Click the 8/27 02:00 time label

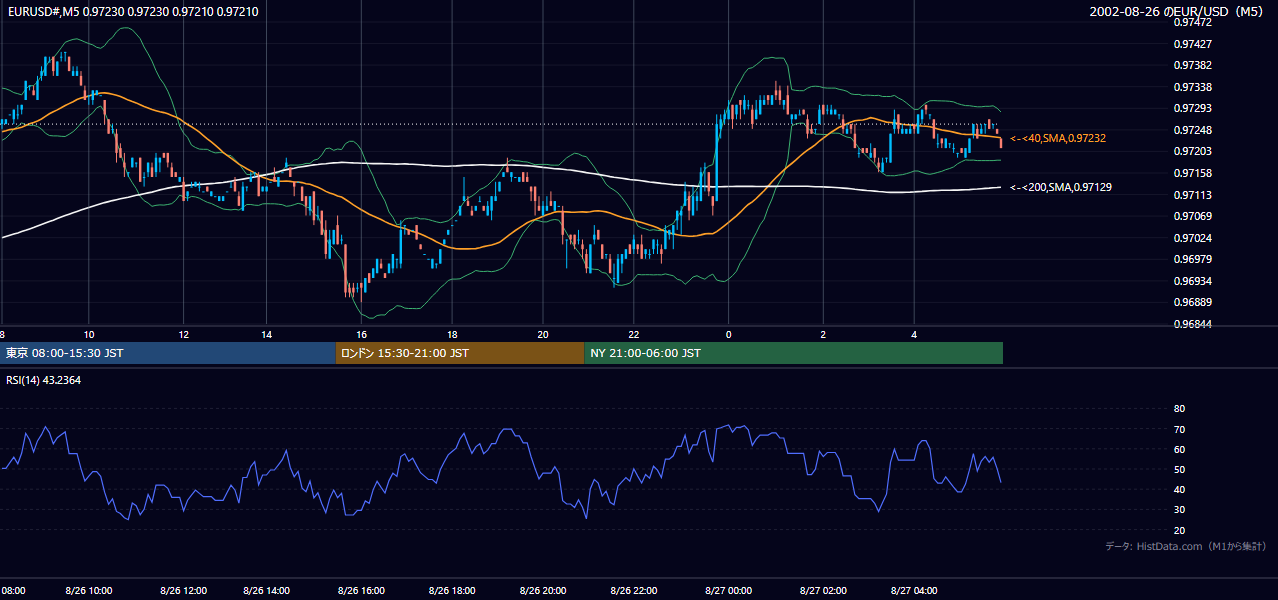(821, 591)
